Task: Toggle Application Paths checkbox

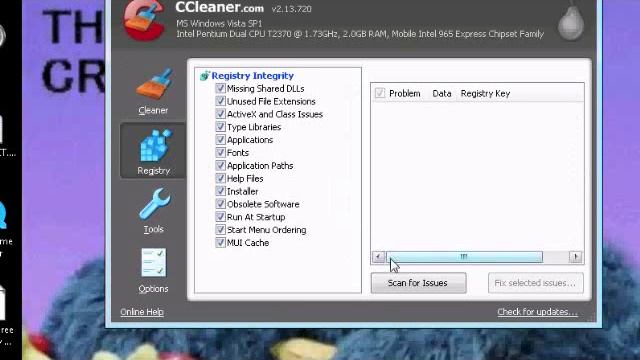Action: (220, 165)
